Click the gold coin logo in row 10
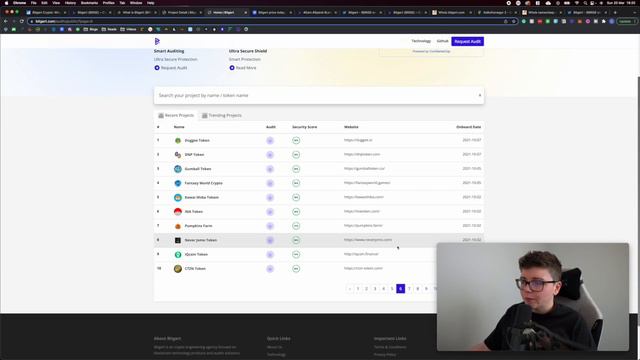Viewport: 640px width, 360px height. point(178,269)
